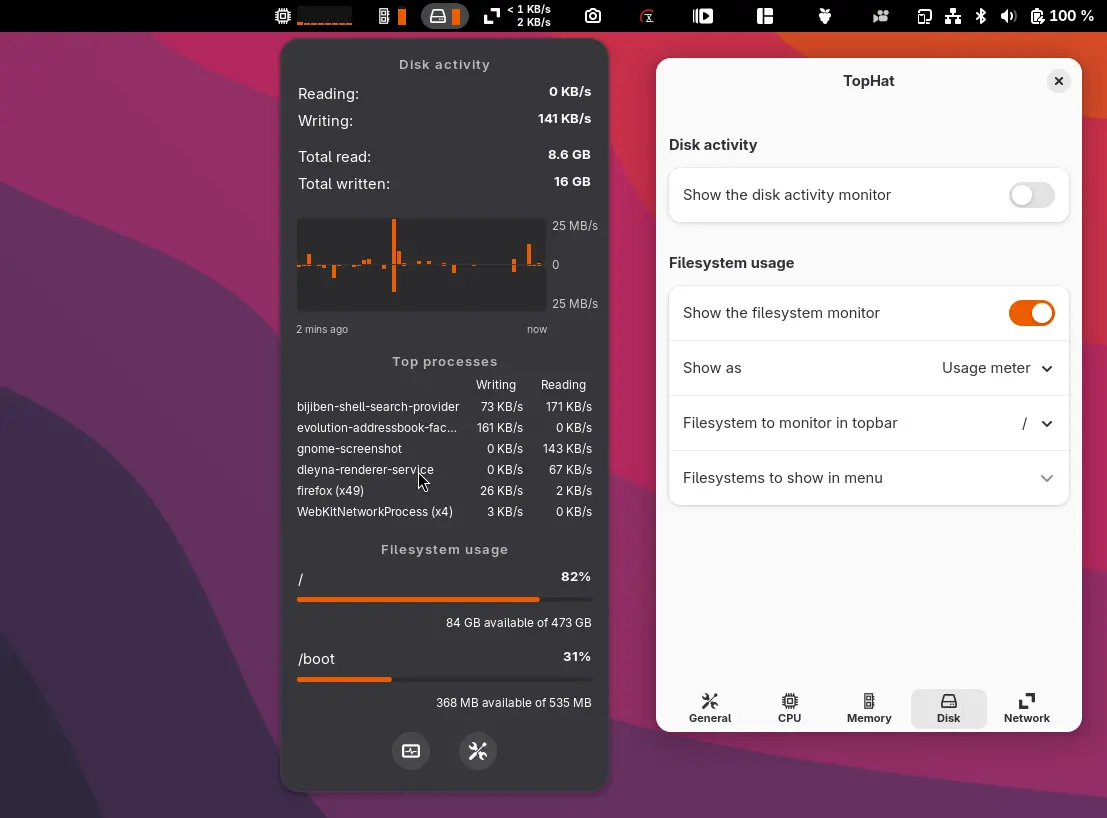Click the Bluetooth icon in system tray

[981, 16]
